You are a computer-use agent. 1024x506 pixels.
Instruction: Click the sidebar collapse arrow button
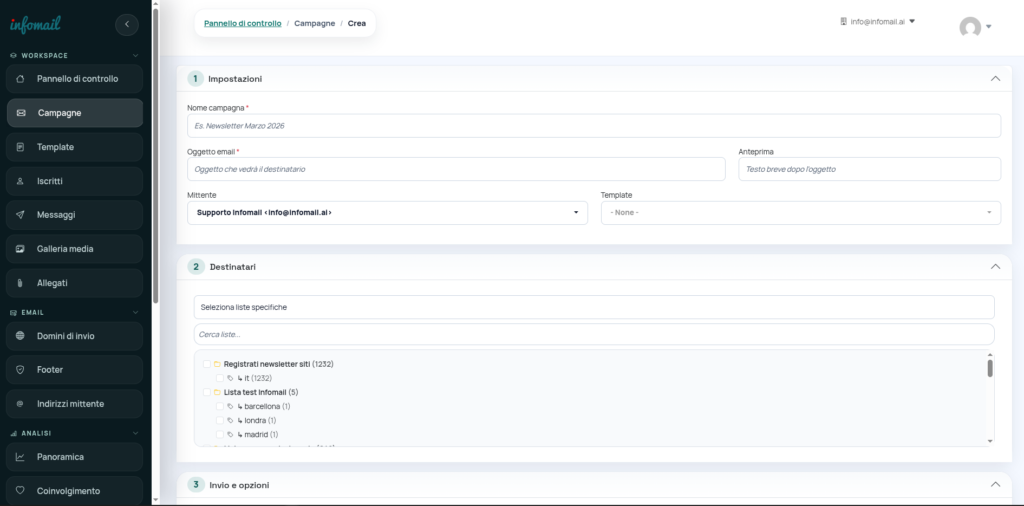(127, 25)
